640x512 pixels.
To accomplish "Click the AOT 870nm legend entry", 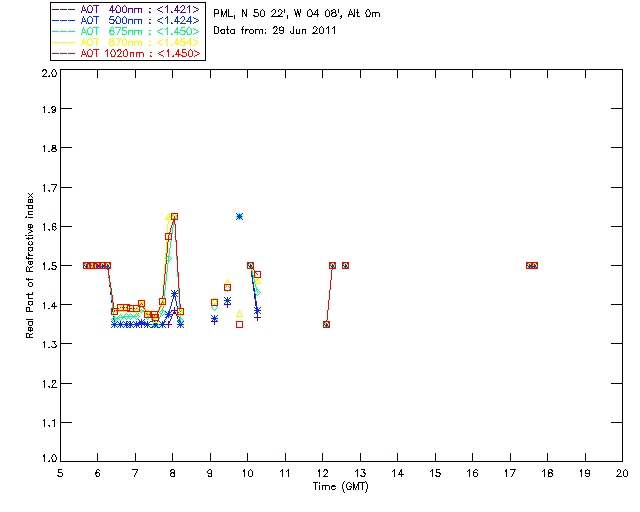I will pos(126,42).
